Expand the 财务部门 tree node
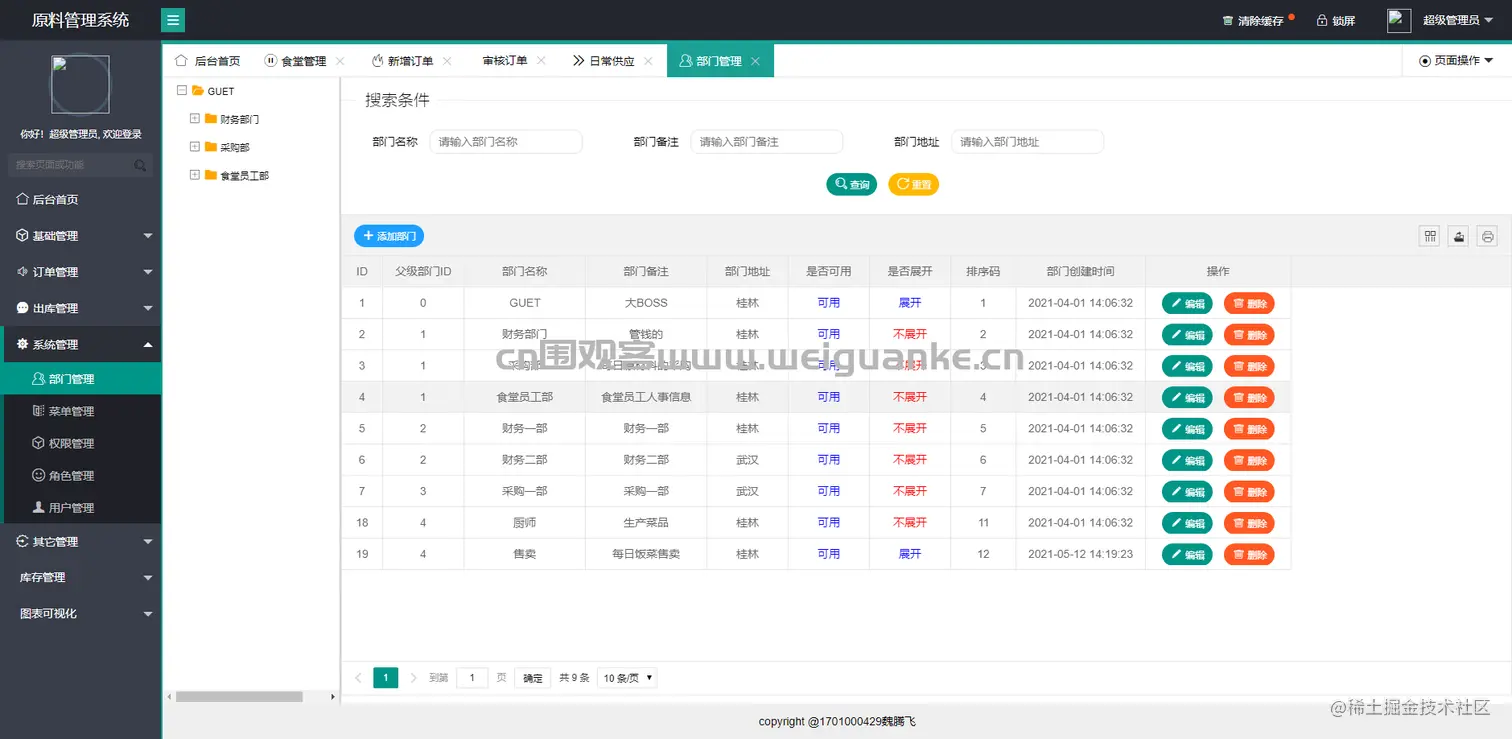This screenshot has height=739, width=1512. pos(195,119)
